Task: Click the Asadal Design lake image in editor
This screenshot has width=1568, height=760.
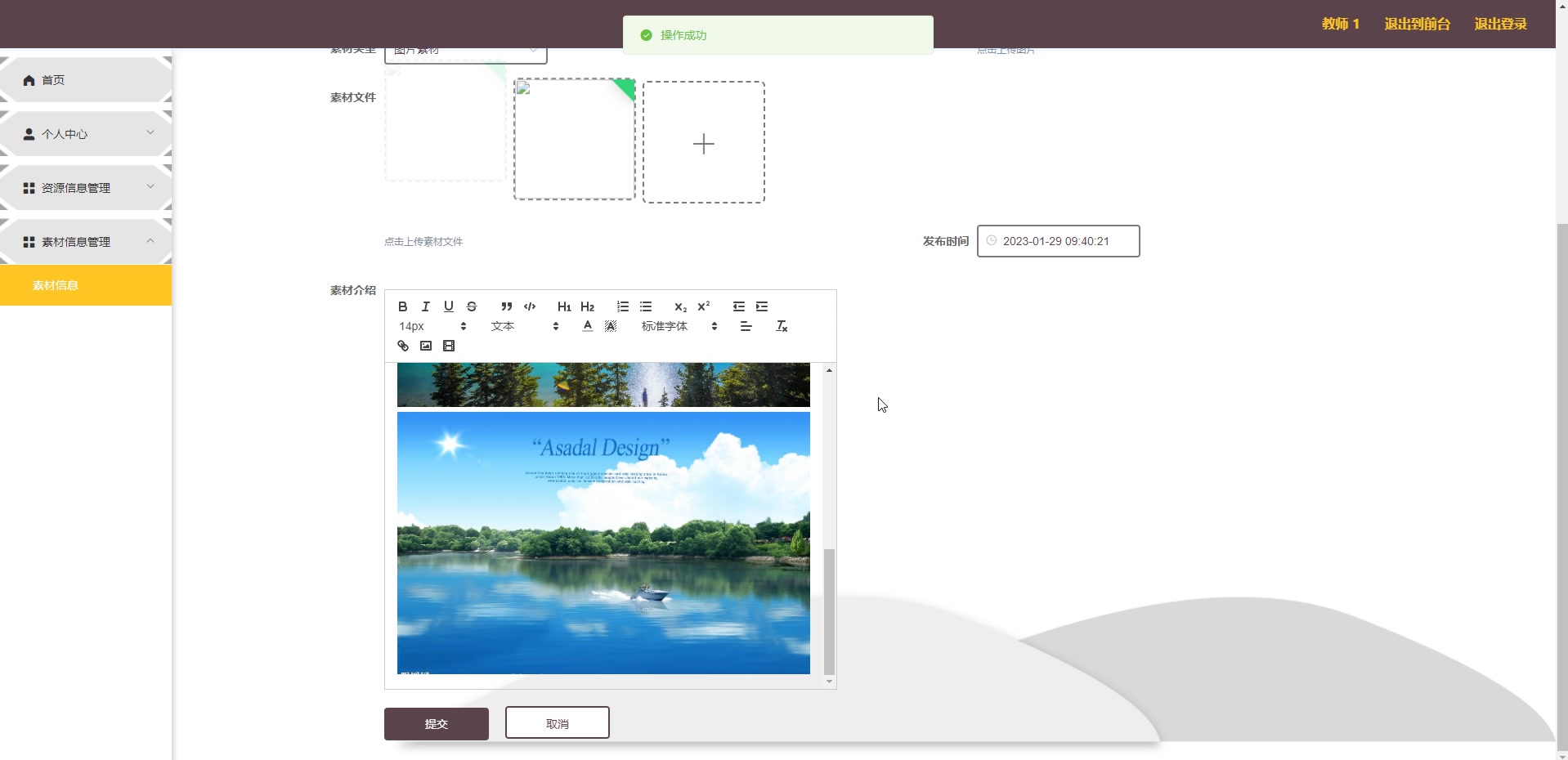Action: pyautogui.click(x=603, y=543)
